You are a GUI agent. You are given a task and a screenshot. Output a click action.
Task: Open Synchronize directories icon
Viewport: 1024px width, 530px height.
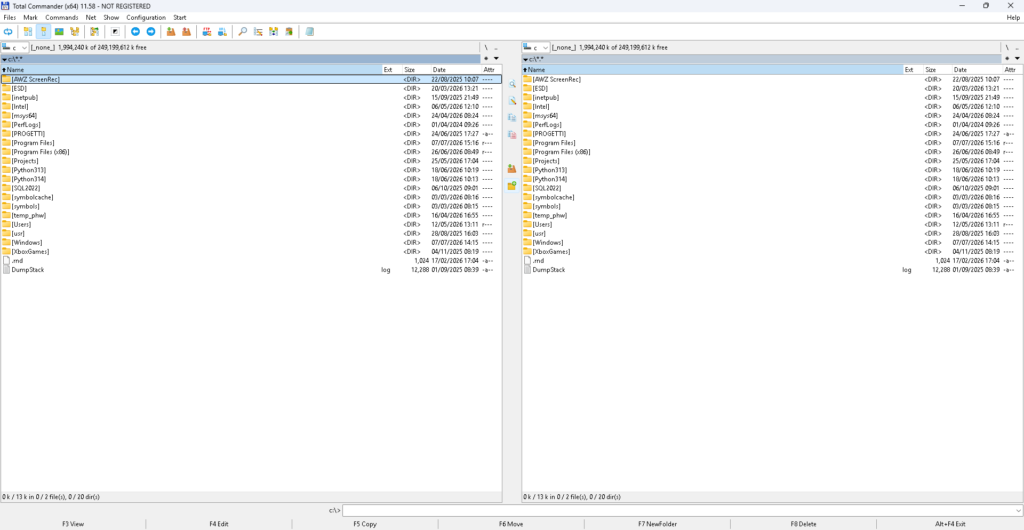pyautogui.click(x=274, y=31)
